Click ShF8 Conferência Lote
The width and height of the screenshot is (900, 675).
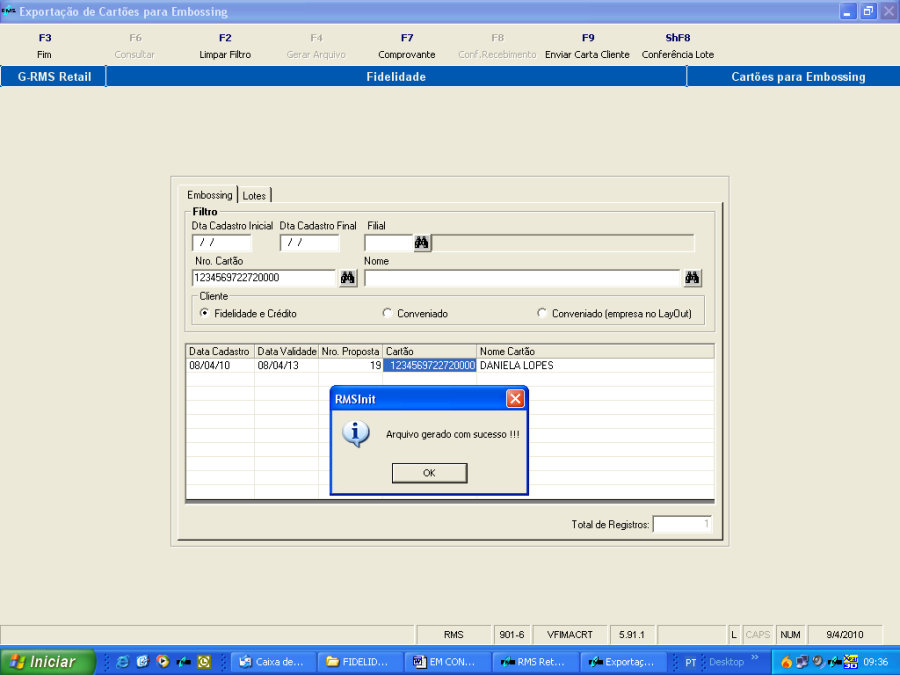pyautogui.click(x=678, y=46)
